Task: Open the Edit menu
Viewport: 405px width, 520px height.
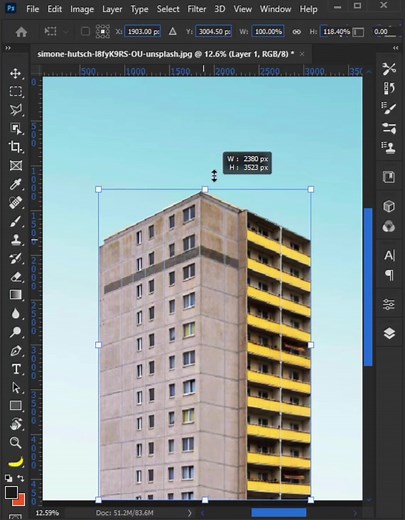Action: (54, 9)
